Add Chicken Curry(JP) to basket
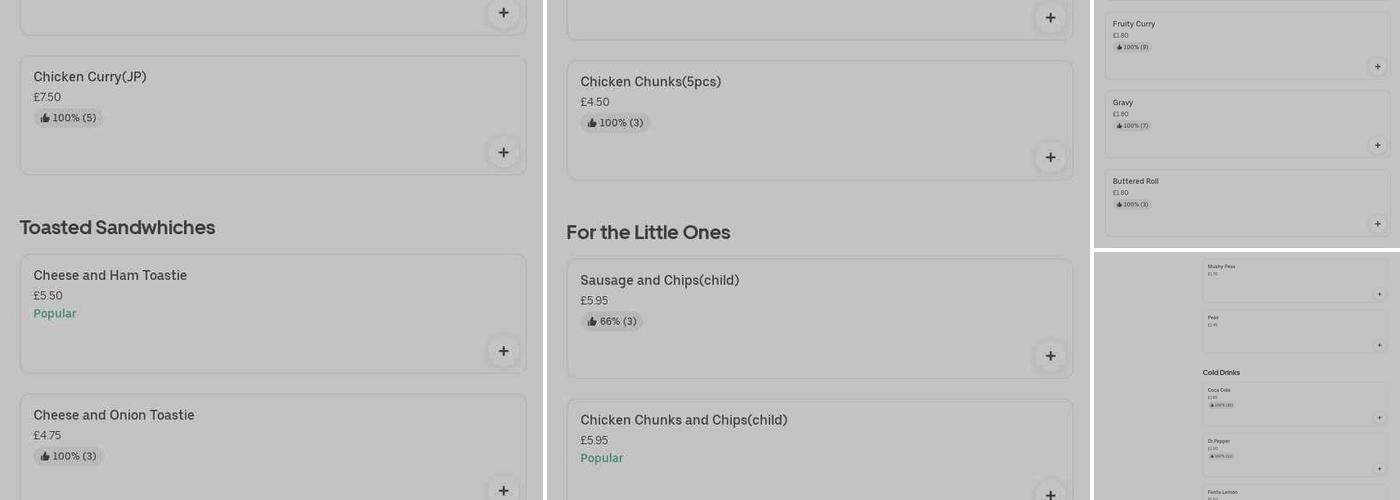1400x500 pixels. point(503,152)
